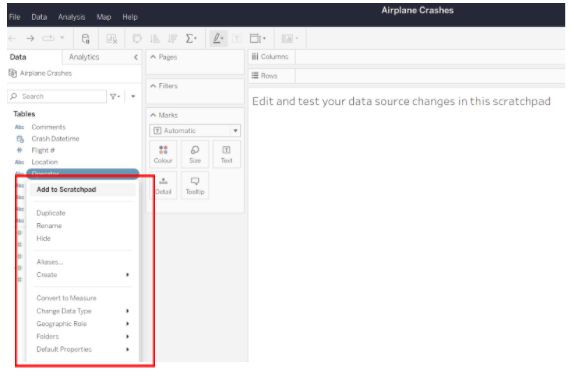Click the Highlight pen tool
Screen dimensions: 573x389
[x=218, y=39]
